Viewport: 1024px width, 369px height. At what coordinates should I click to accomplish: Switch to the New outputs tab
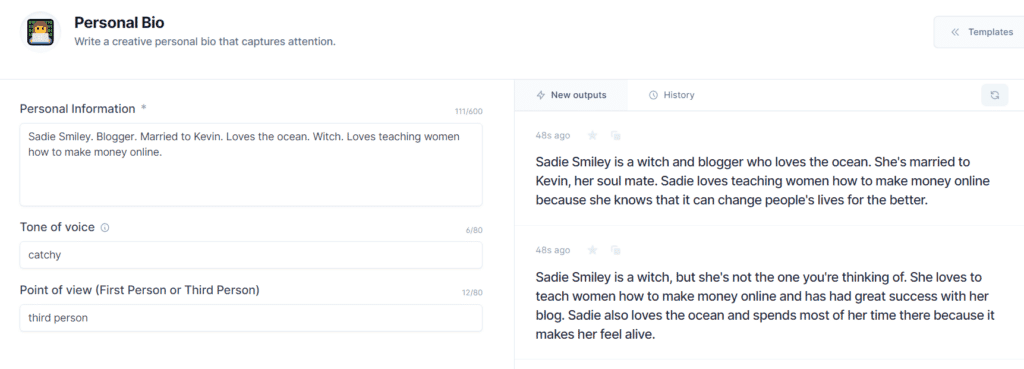coord(571,95)
